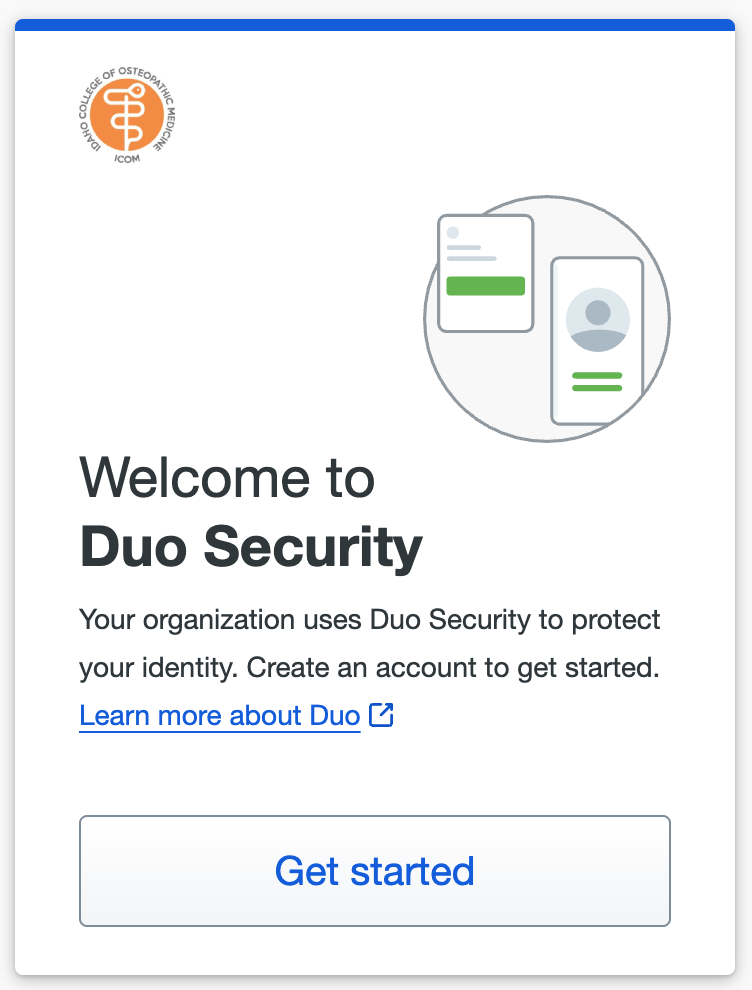Click the Get started button
The image size is (752, 990).
[x=374, y=871]
